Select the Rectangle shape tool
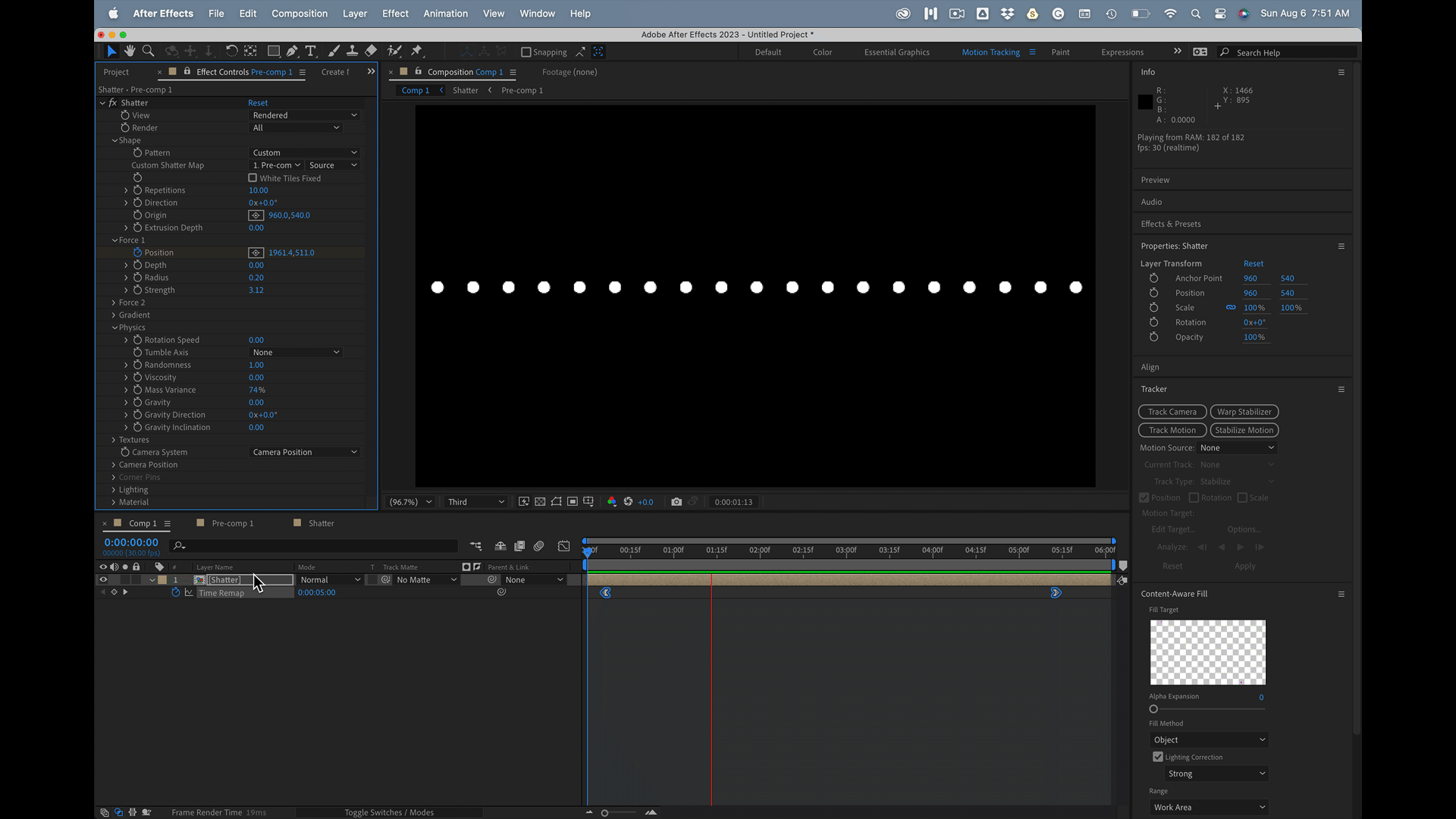Image resolution: width=1456 pixels, height=819 pixels. point(273,51)
